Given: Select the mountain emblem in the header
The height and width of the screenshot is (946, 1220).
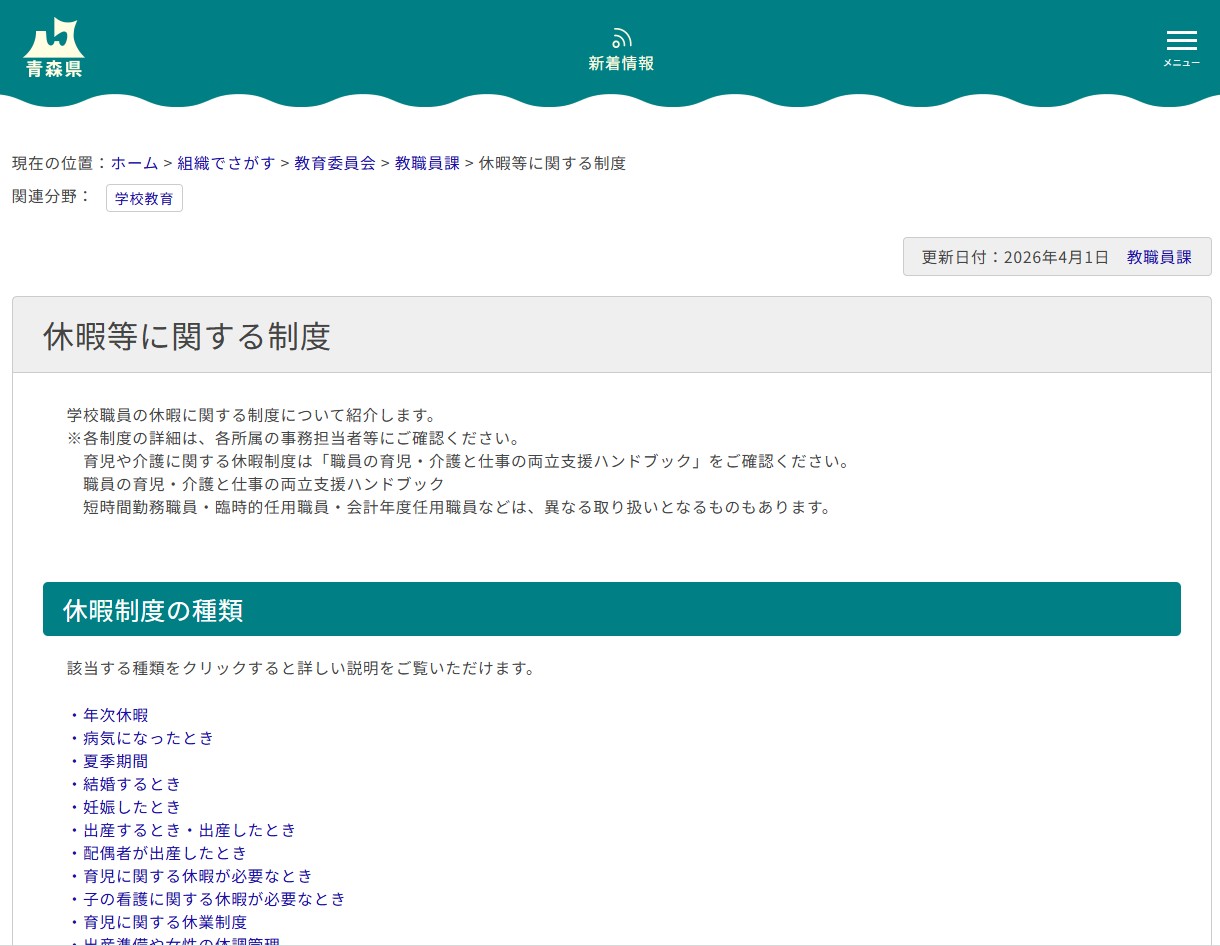Looking at the screenshot, I should [53, 40].
